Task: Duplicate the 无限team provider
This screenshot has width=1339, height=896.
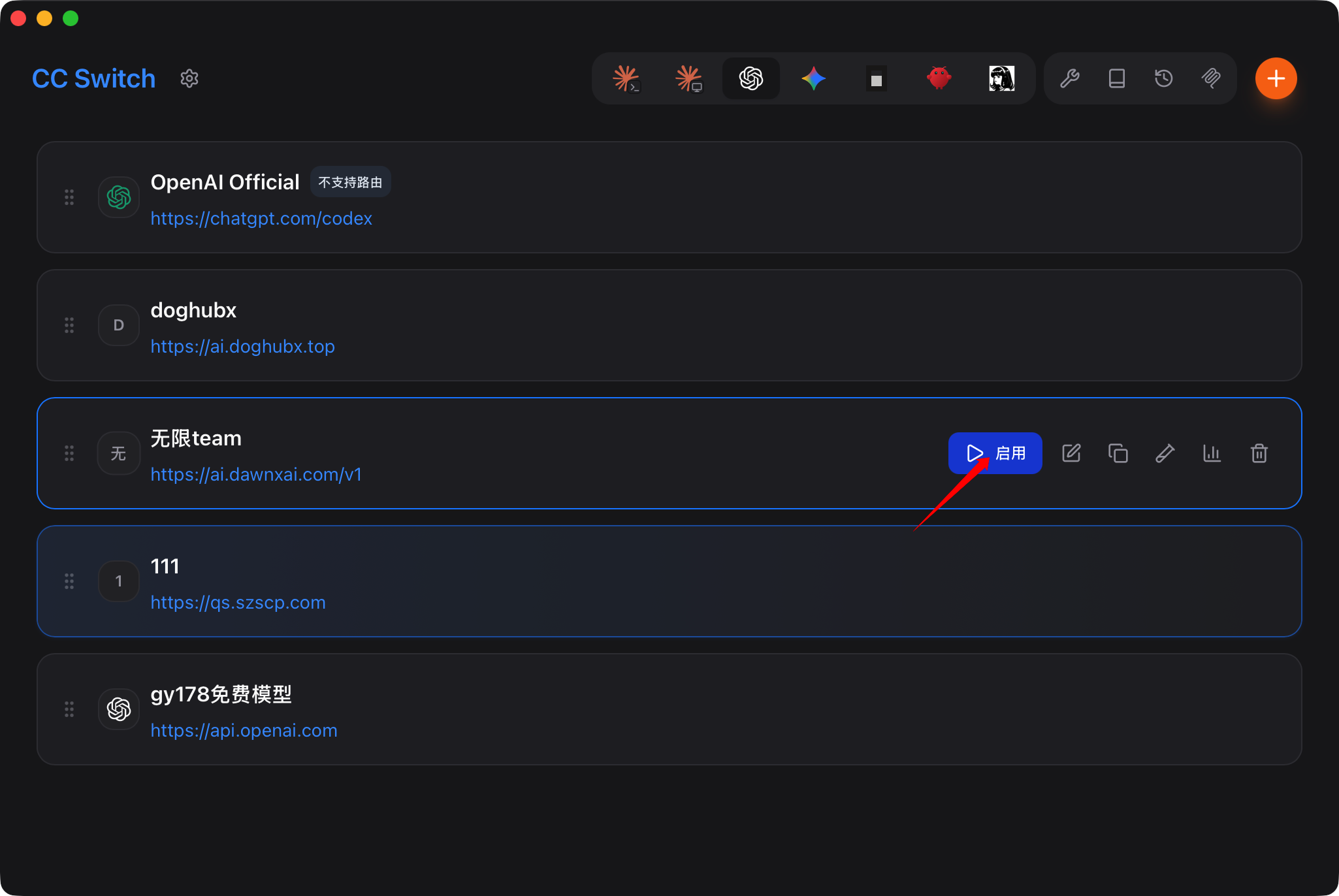Action: (x=1118, y=453)
